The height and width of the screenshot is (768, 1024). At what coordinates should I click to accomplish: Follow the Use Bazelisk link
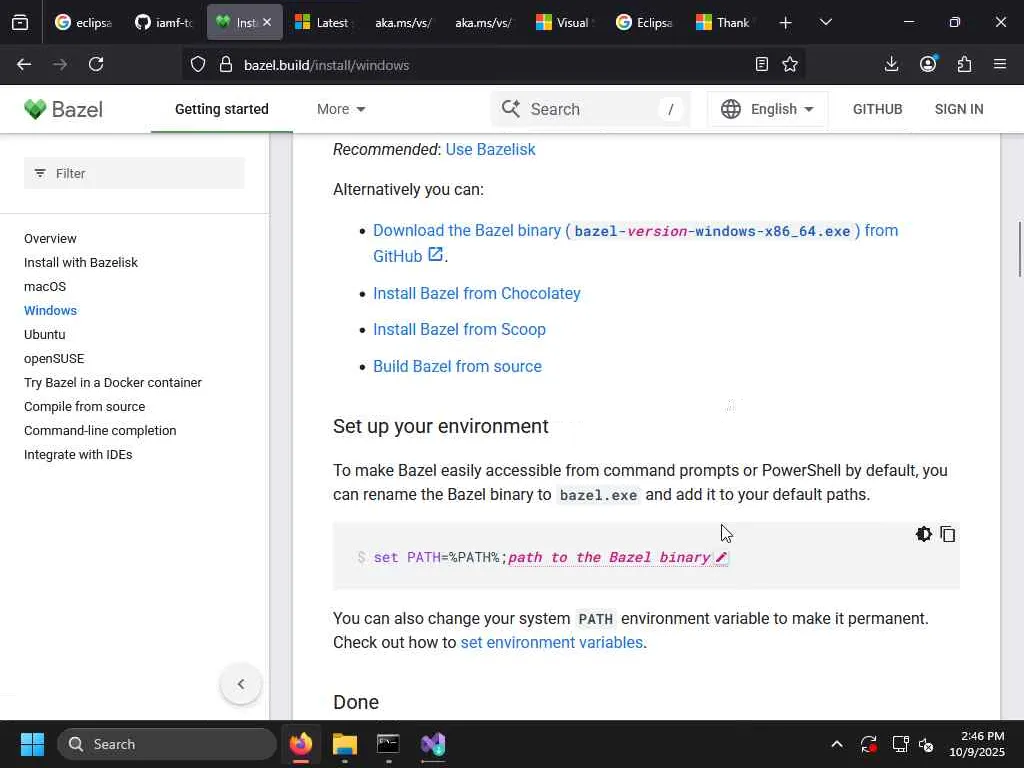coord(490,150)
